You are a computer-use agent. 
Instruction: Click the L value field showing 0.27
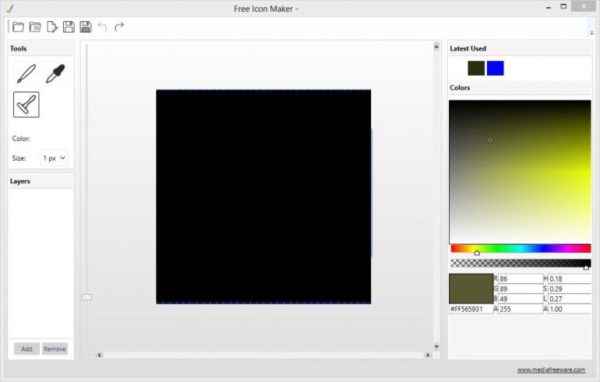570,299
